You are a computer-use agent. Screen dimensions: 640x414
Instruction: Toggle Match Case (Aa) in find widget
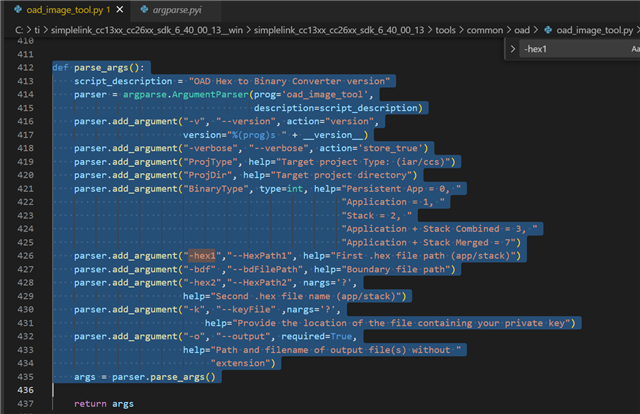pyautogui.click(x=636, y=49)
